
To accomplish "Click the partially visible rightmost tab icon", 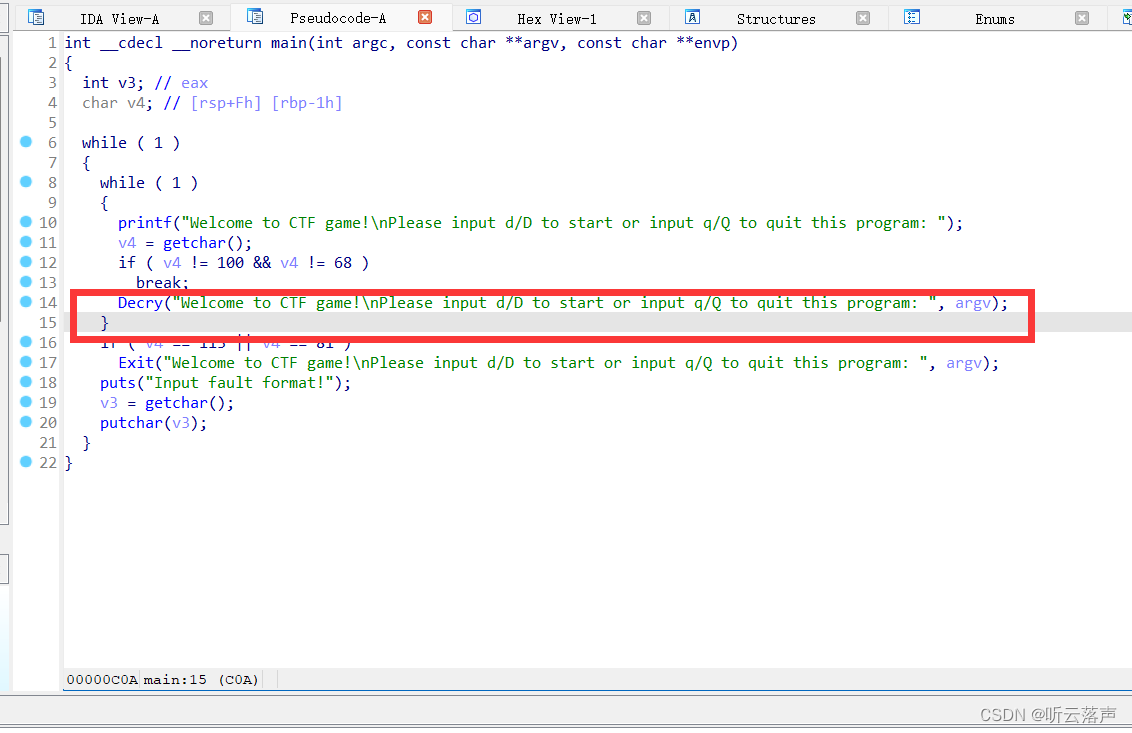I will pyautogui.click(x=1125, y=17).
